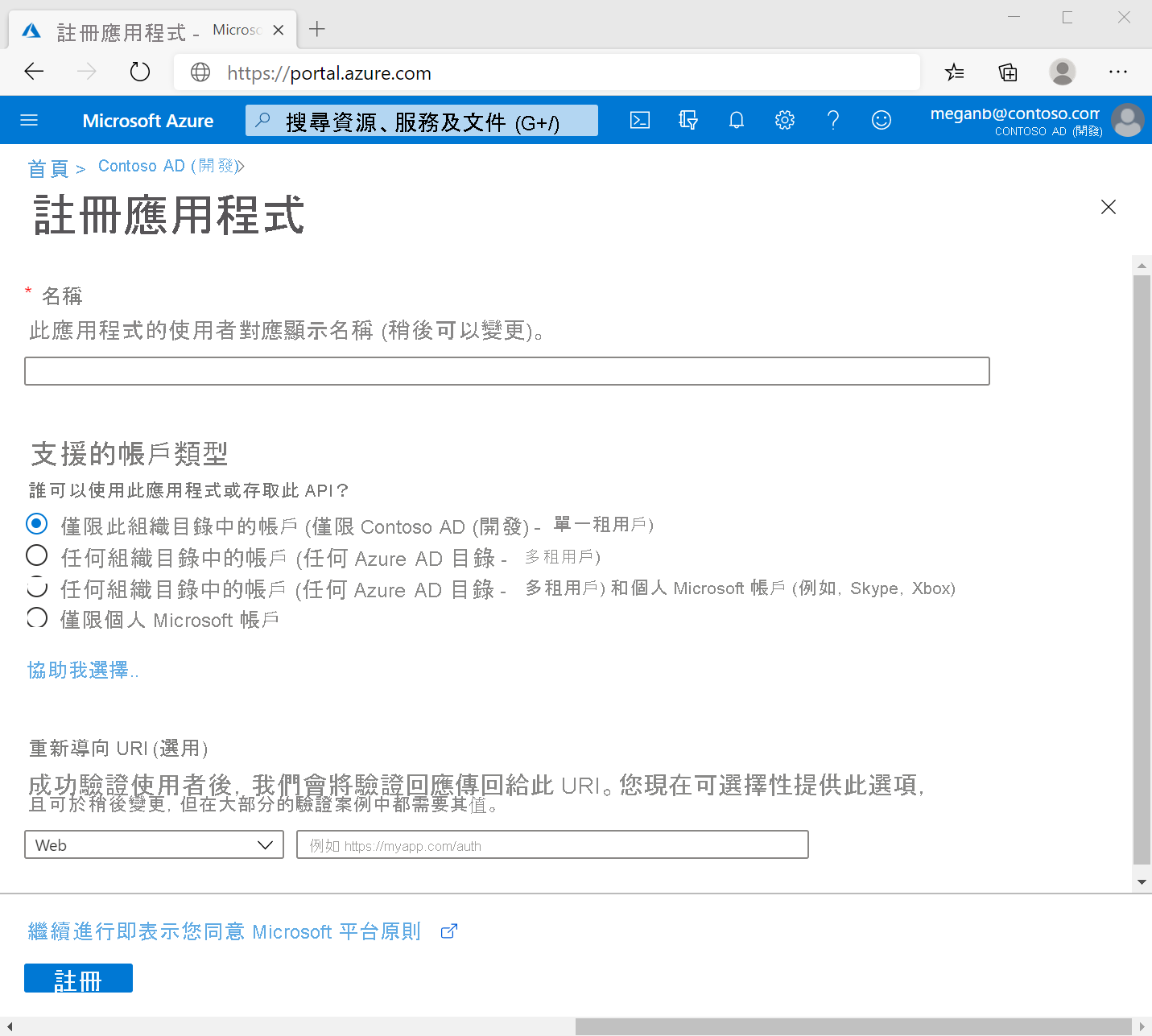Close the 註冊應用程式 pane
1152x1036 pixels.
tap(1109, 207)
